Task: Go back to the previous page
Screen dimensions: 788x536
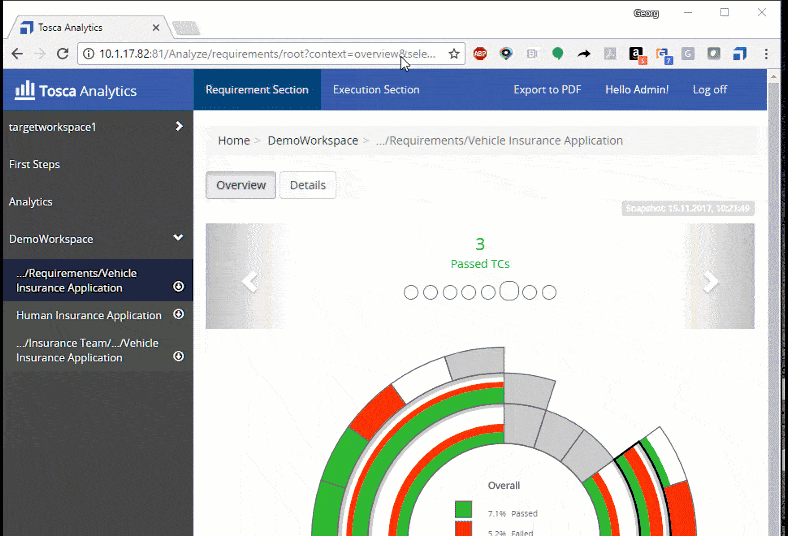Action: tap(17, 54)
